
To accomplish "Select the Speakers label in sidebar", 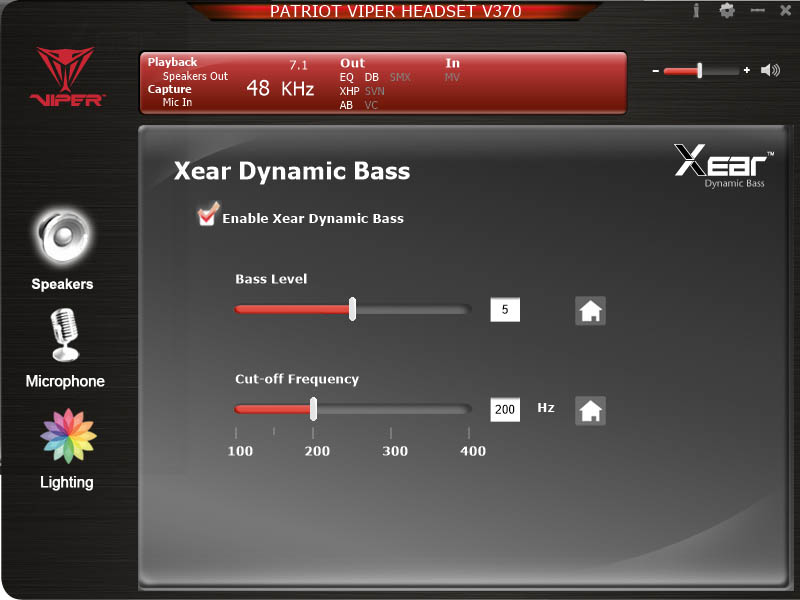I will [62, 284].
